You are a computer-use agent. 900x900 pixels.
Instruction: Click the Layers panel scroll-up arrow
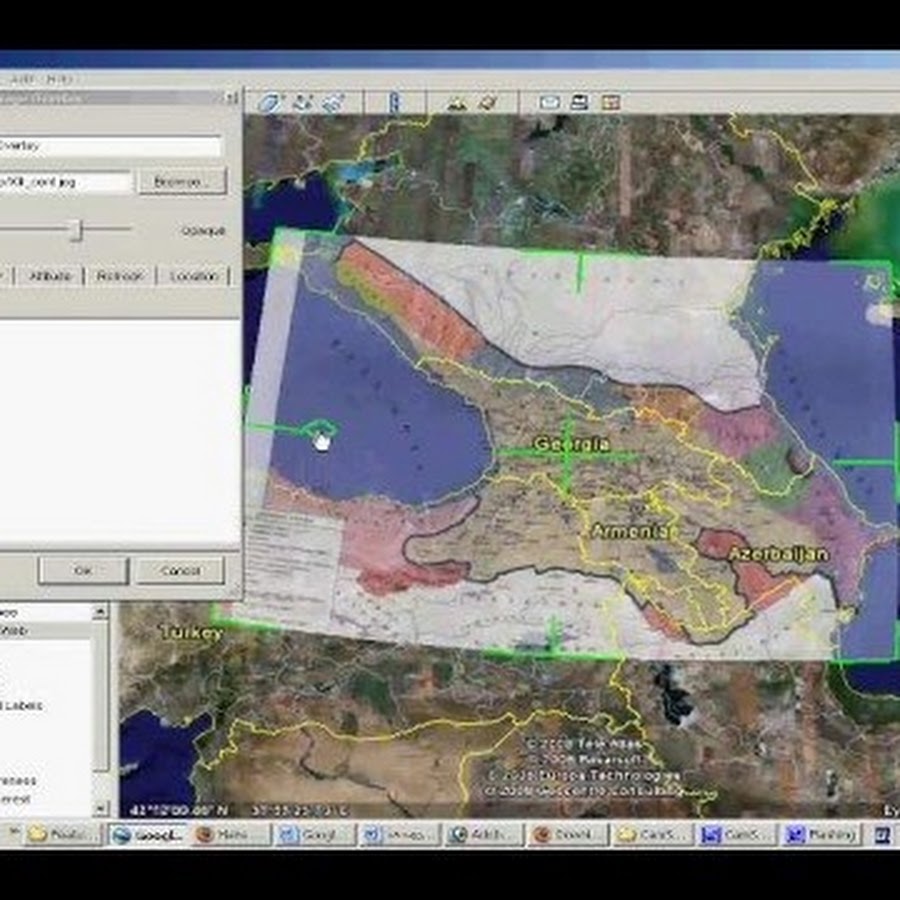pyautogui.click(x=100, y=612)
